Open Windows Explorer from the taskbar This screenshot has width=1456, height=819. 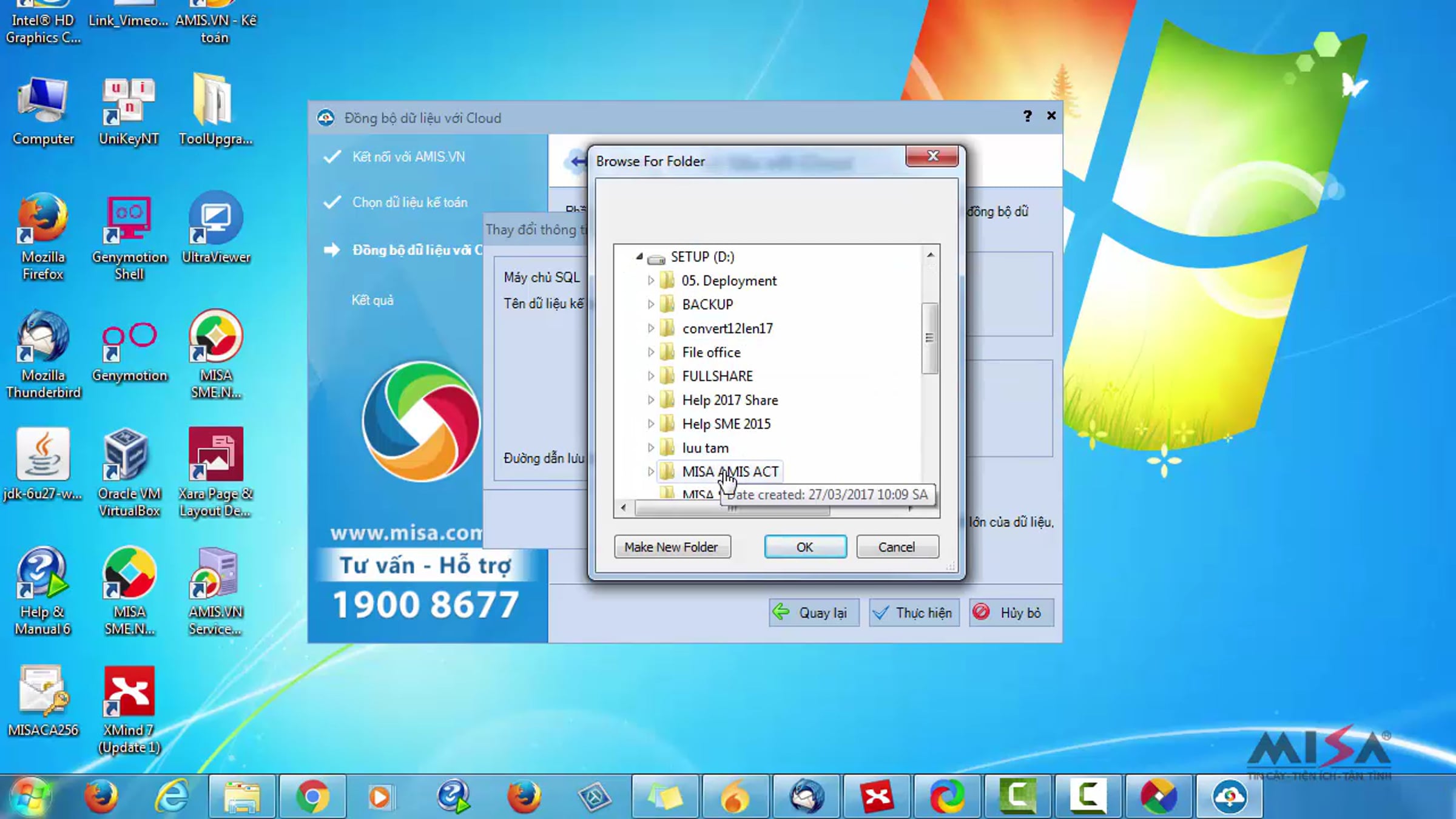tap(242, 796)
